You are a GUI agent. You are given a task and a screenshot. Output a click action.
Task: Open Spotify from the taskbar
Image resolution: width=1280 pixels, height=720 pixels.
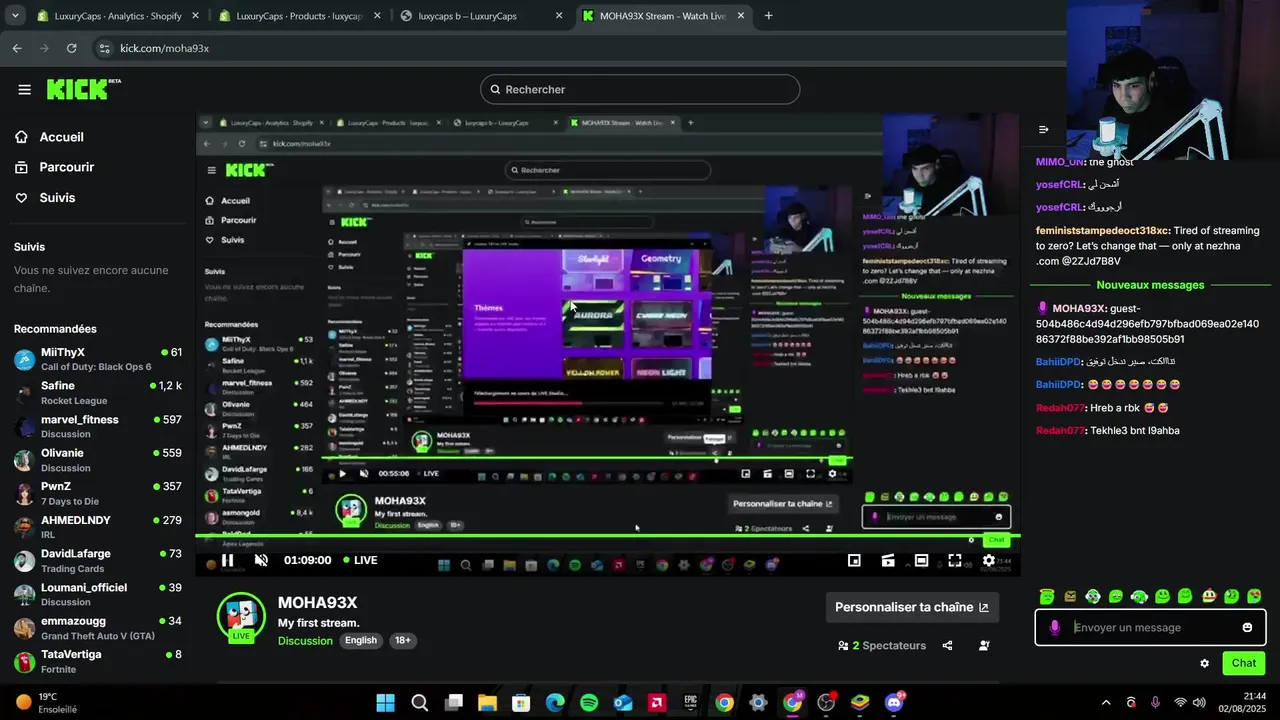pyautogui.click(x=589, y=703)
